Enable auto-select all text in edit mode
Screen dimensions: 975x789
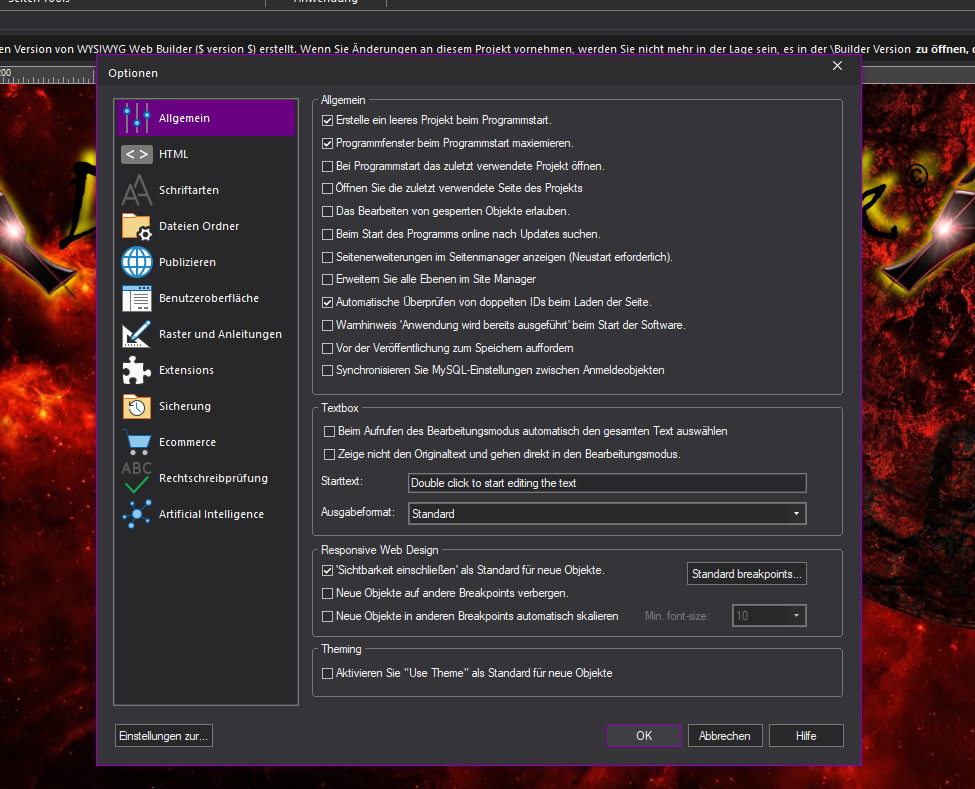point(330,431)
